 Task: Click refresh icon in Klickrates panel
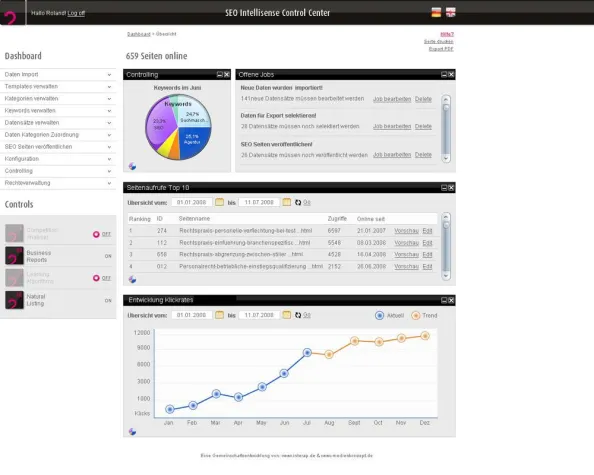298,315
